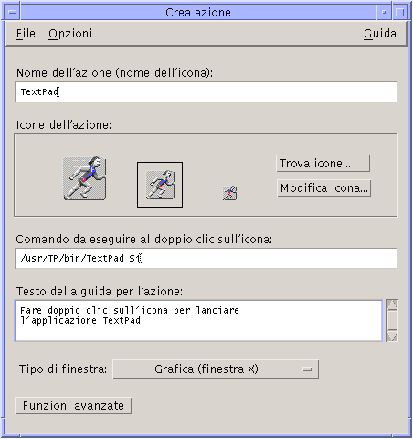The width and height of the screenshot is (413, 439).
Task: Open the Opzioni menu
Action: point(70,33)
